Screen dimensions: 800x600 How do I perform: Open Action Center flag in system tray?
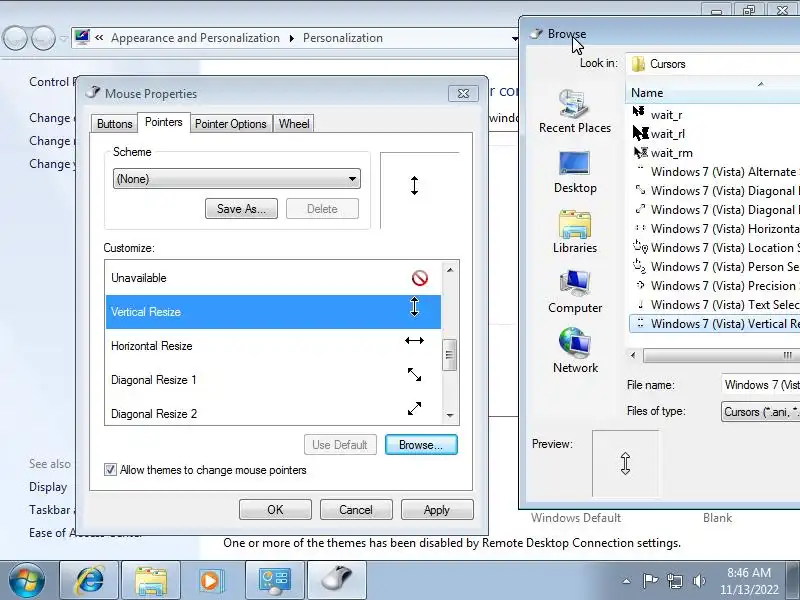[x=650, y=581]
